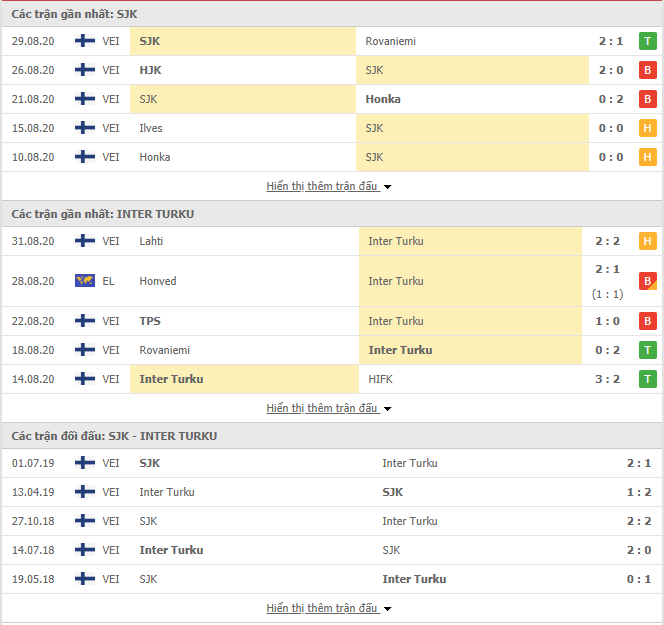Click the Finland flag in the 14.07.18 row
The width and height of the screenshot is (664, 625).
point(85,550)
